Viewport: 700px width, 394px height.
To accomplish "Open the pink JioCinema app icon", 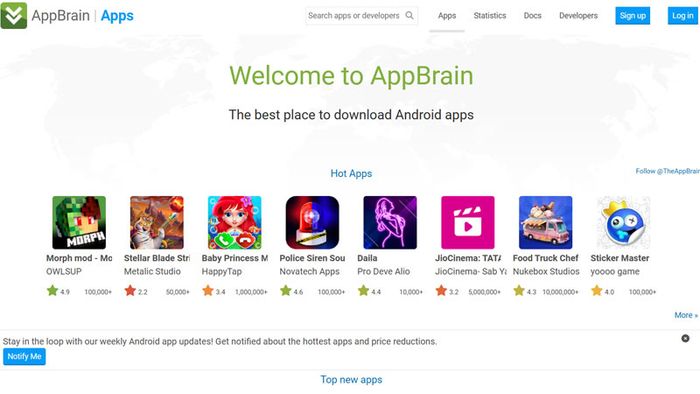I will [467, 222].
